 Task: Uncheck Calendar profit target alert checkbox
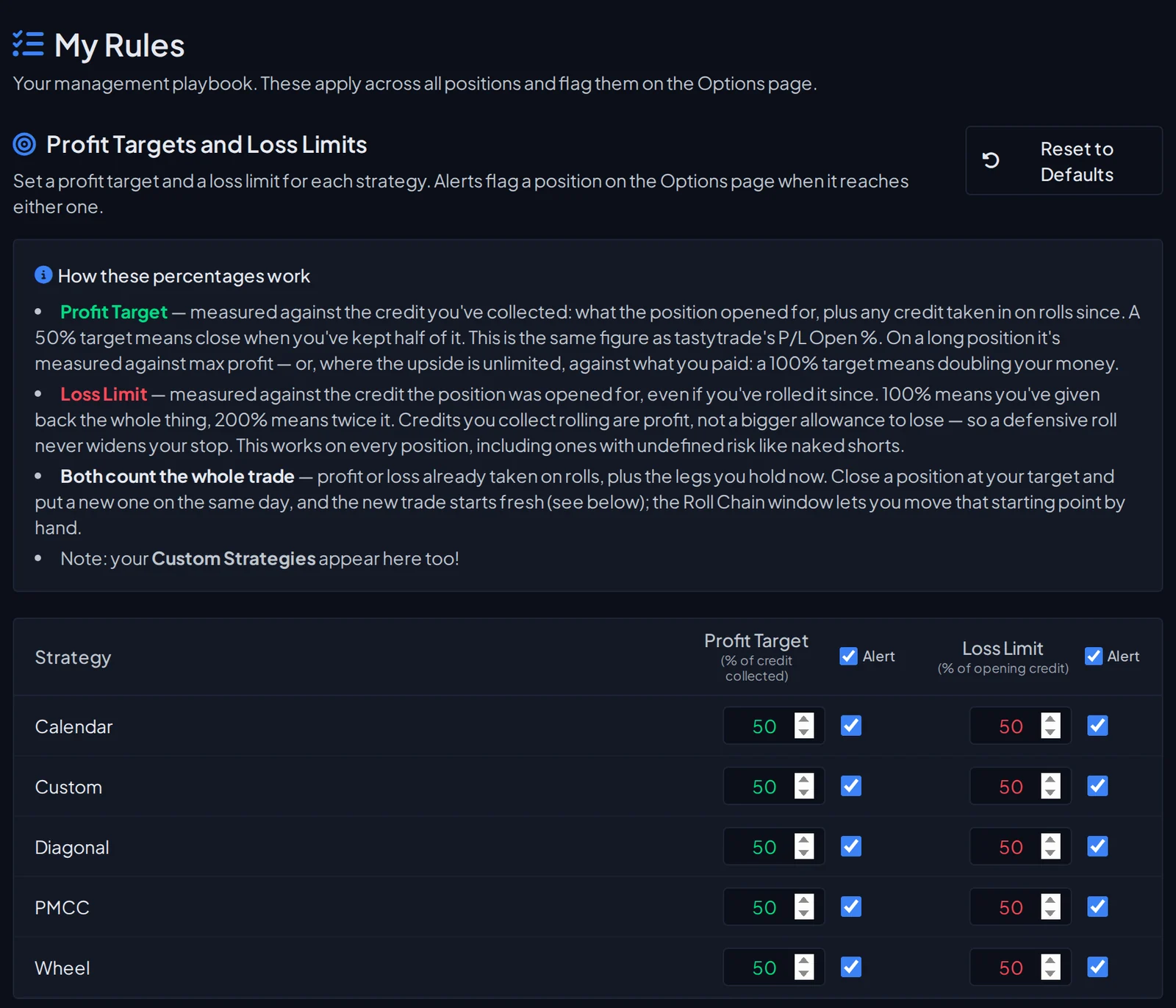click(851, 726)
